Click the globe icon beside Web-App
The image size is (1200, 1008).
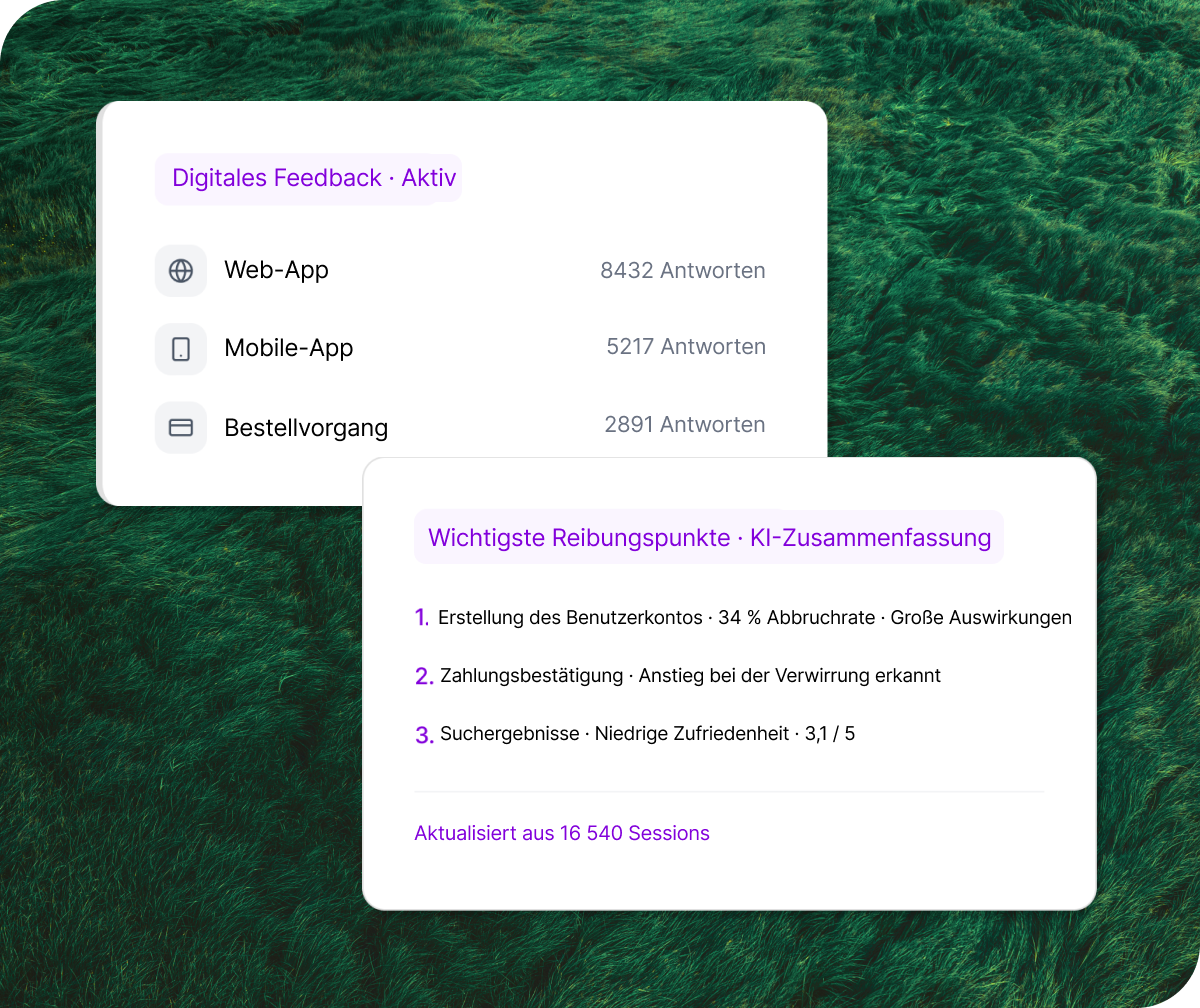click(x=181, y=271)
